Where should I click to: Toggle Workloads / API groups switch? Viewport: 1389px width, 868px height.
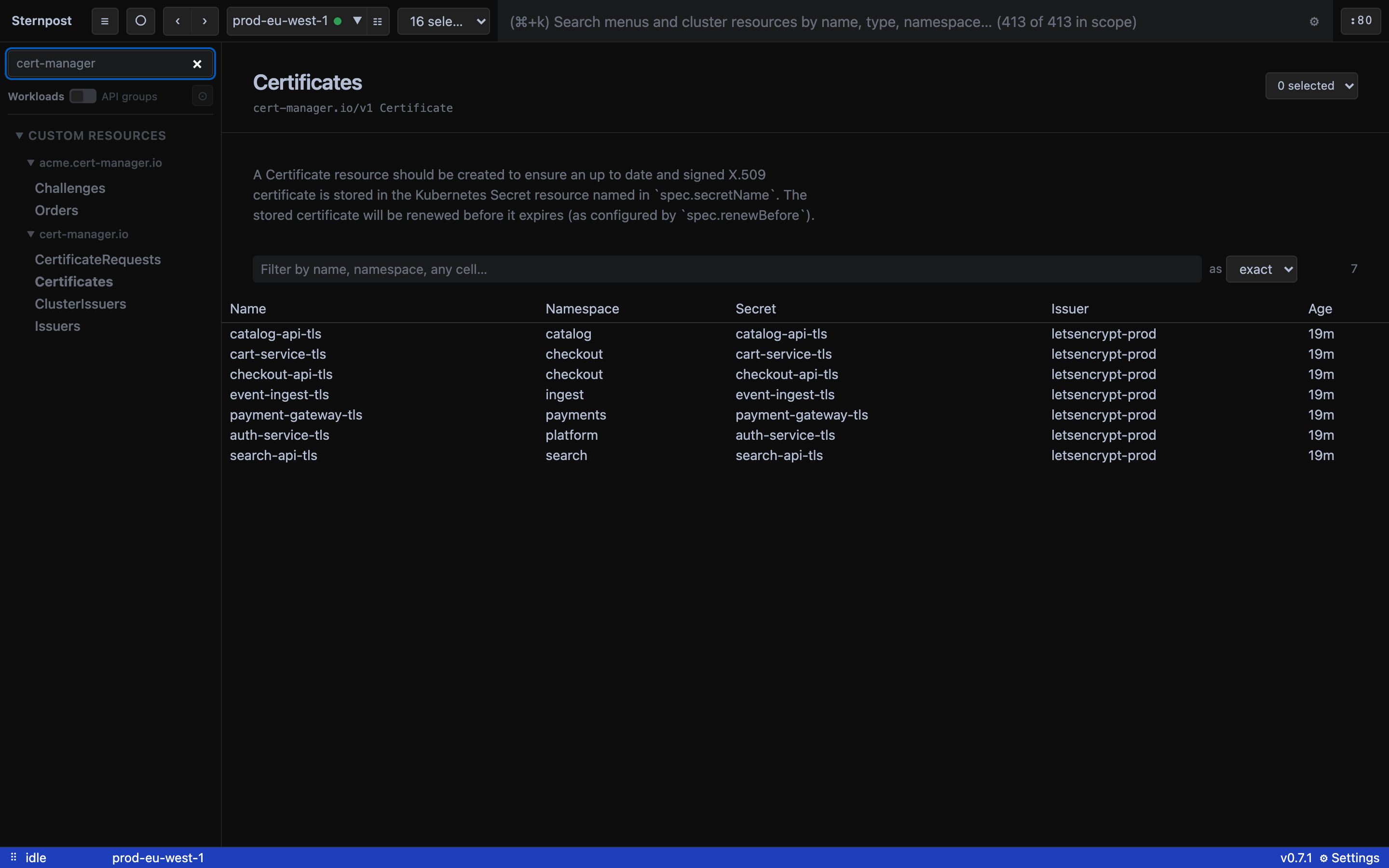(x=82, y=96)
